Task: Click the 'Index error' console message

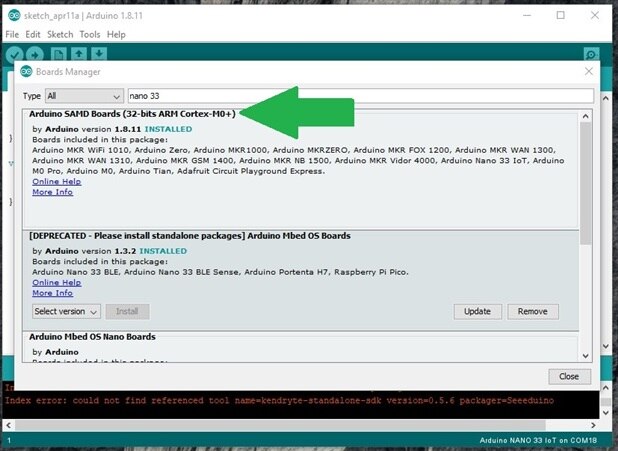Action: 279,401
